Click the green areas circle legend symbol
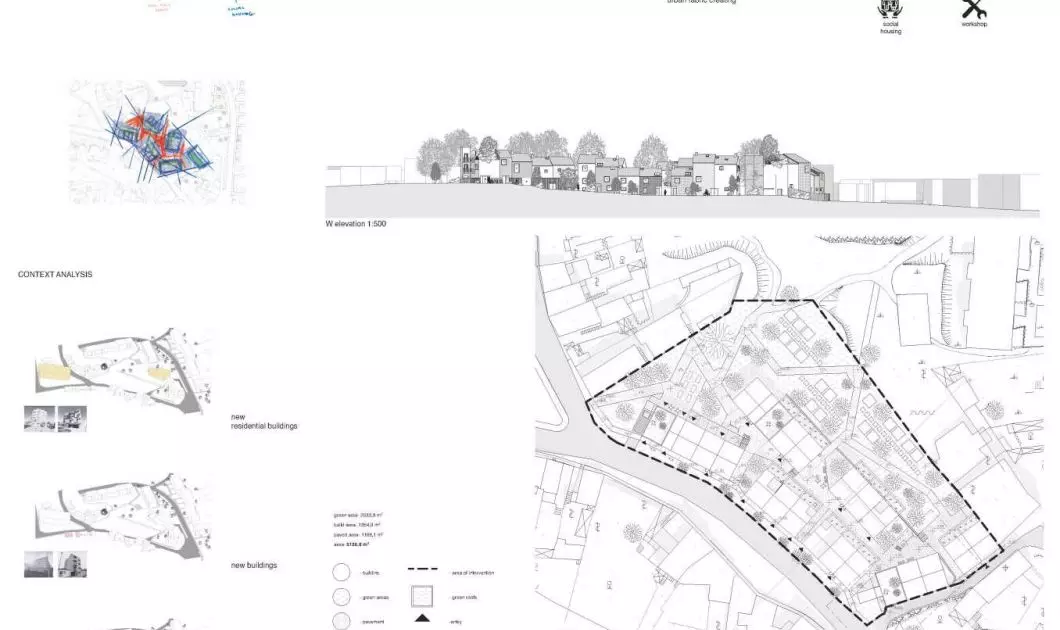Viewport: 1060px width, 630px height. 341,597
